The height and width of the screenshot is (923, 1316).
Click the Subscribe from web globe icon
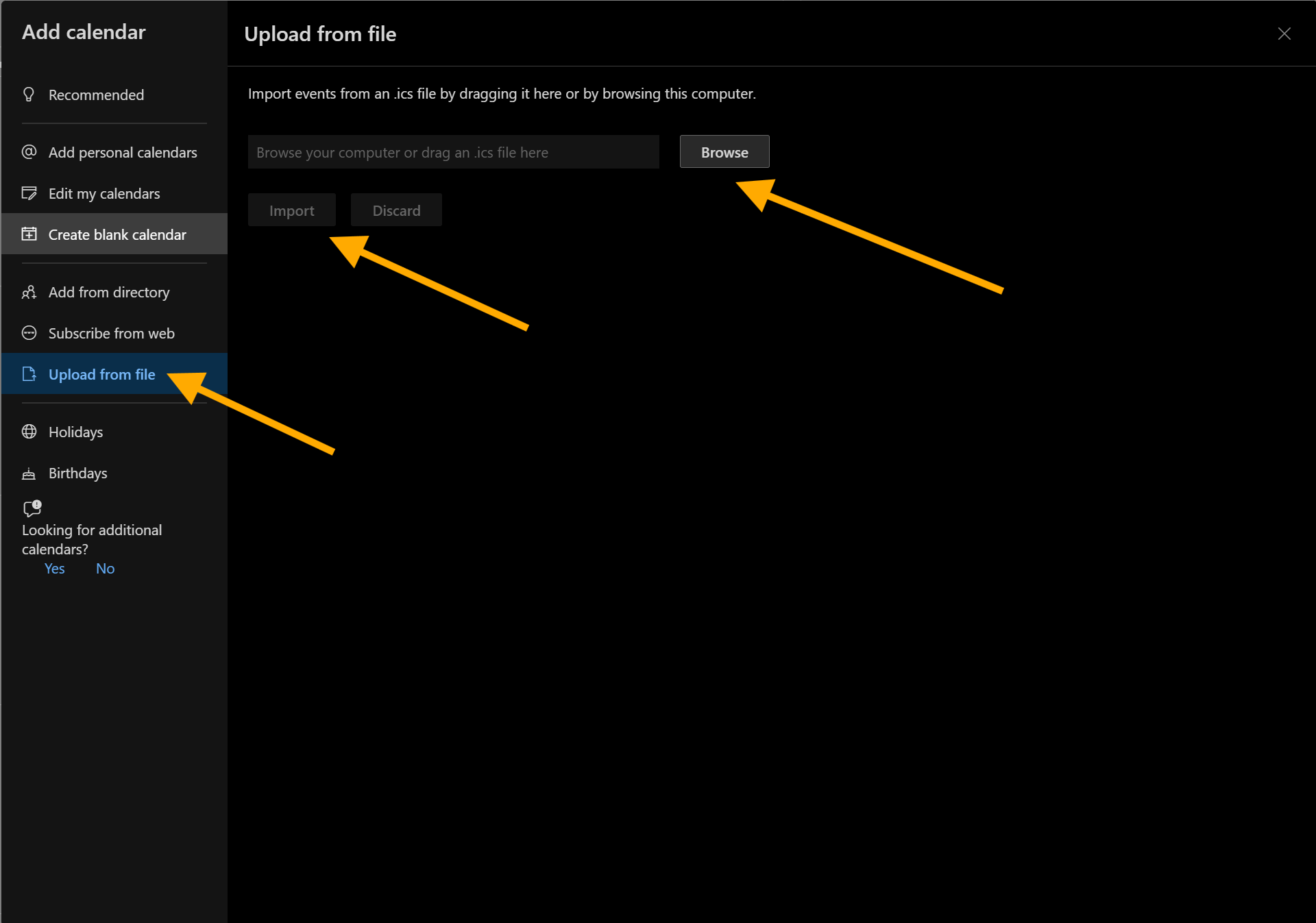[29, 333]
